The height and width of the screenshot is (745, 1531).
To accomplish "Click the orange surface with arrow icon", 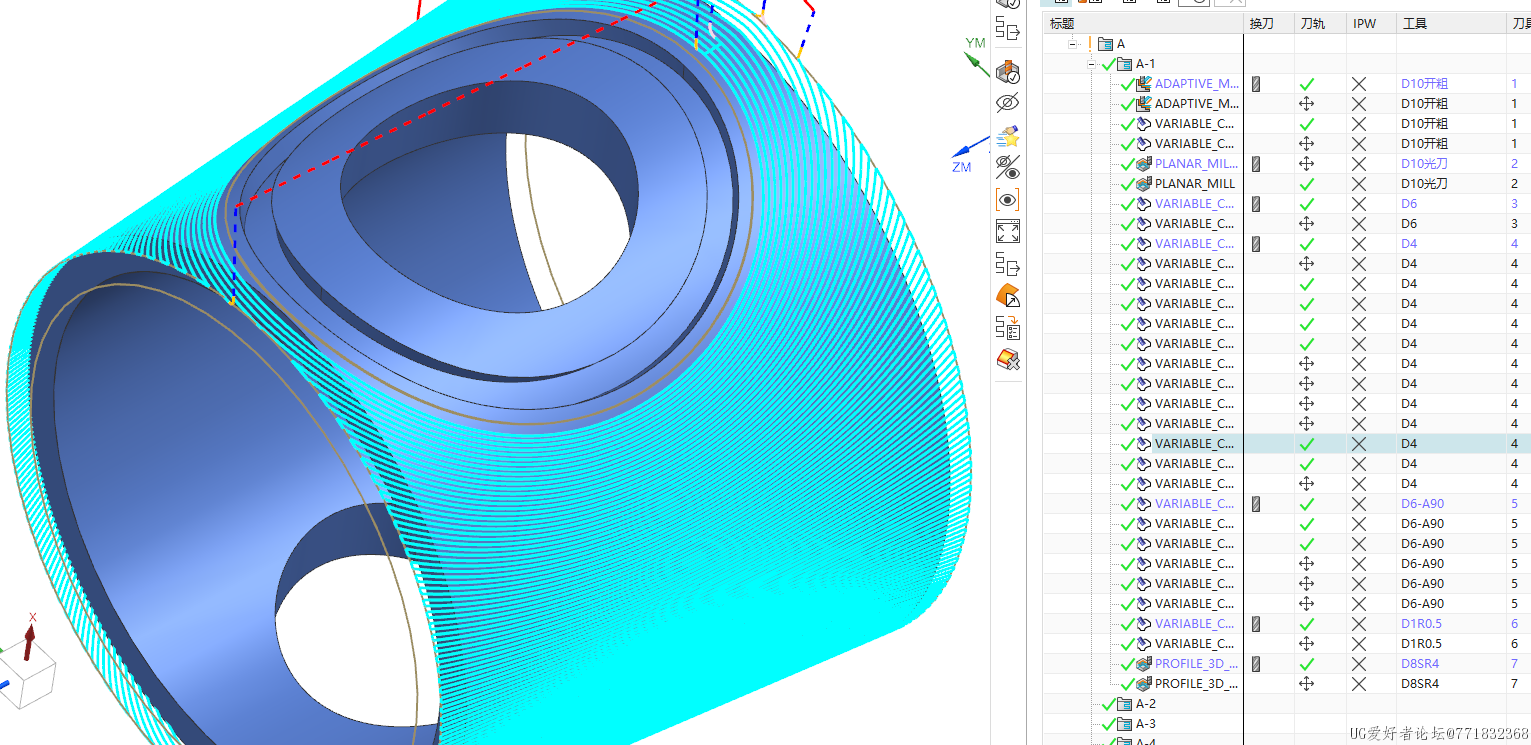I will click(1008, 296).
